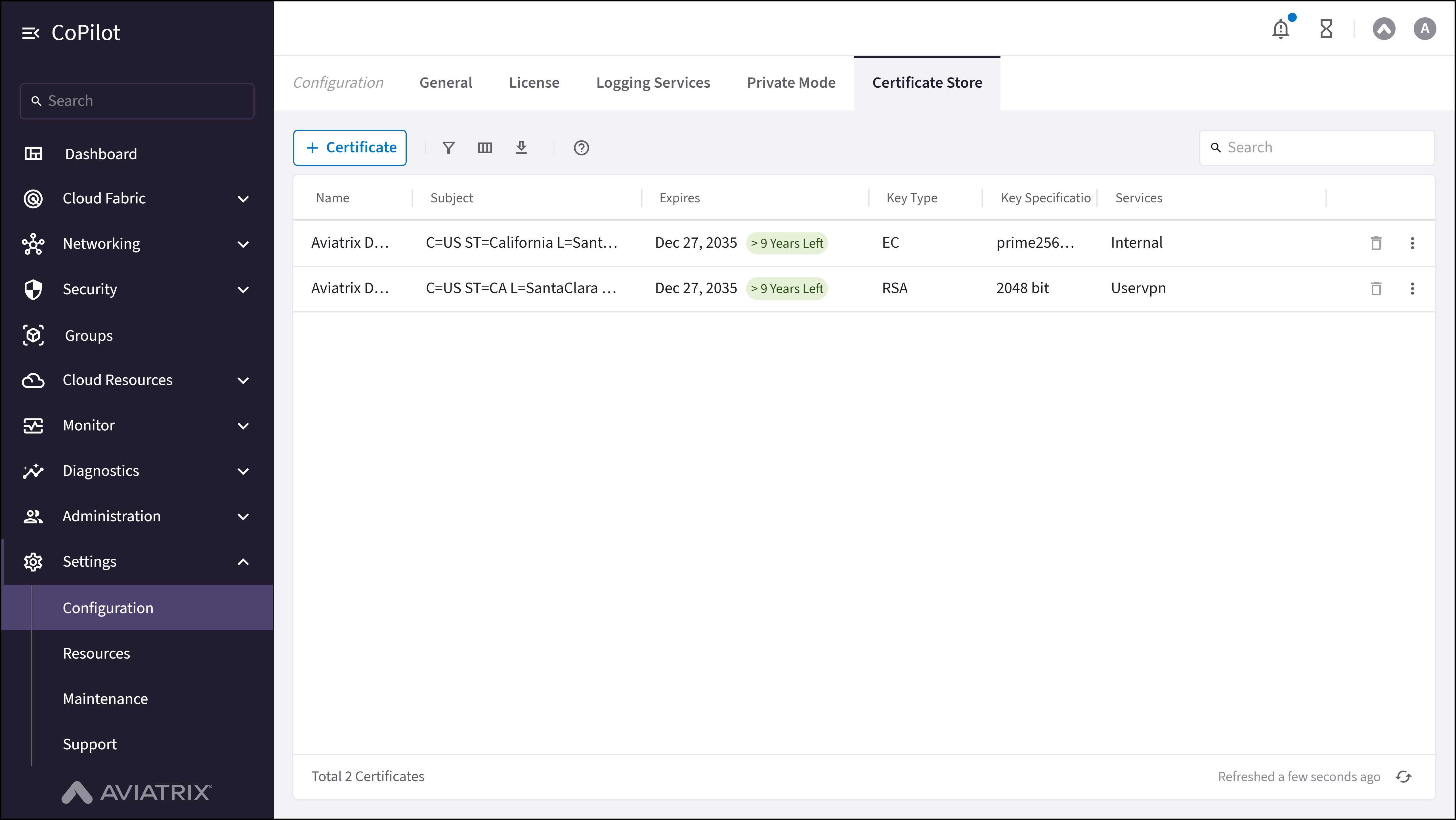Expand the Networking section

(x=244, y=243)
